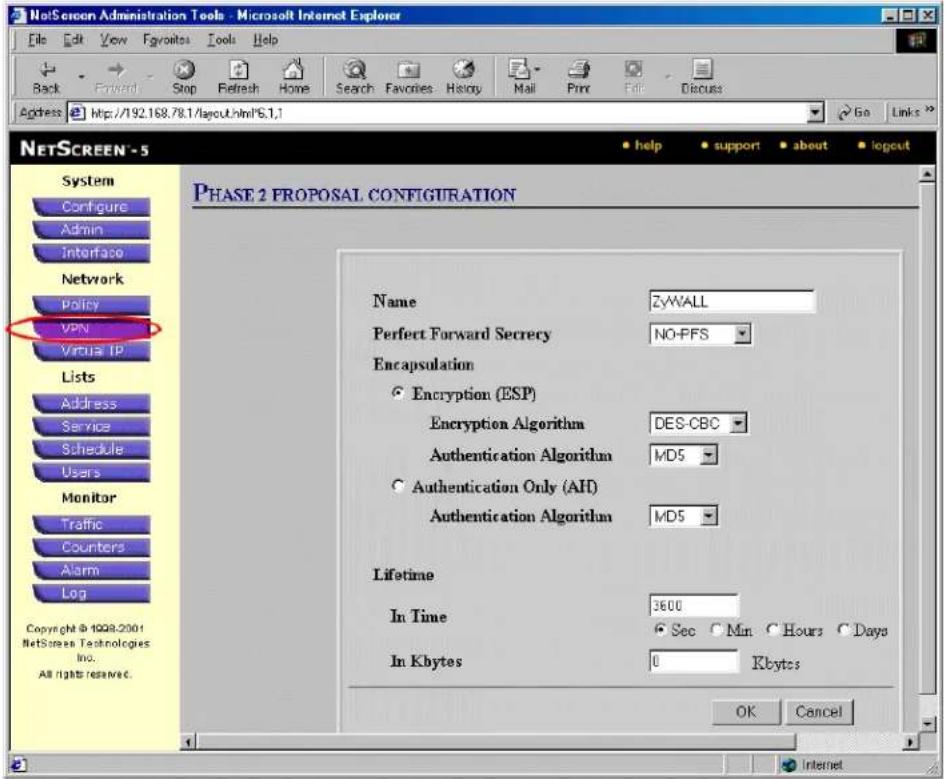Click the Forward toolbar icon

116,70
